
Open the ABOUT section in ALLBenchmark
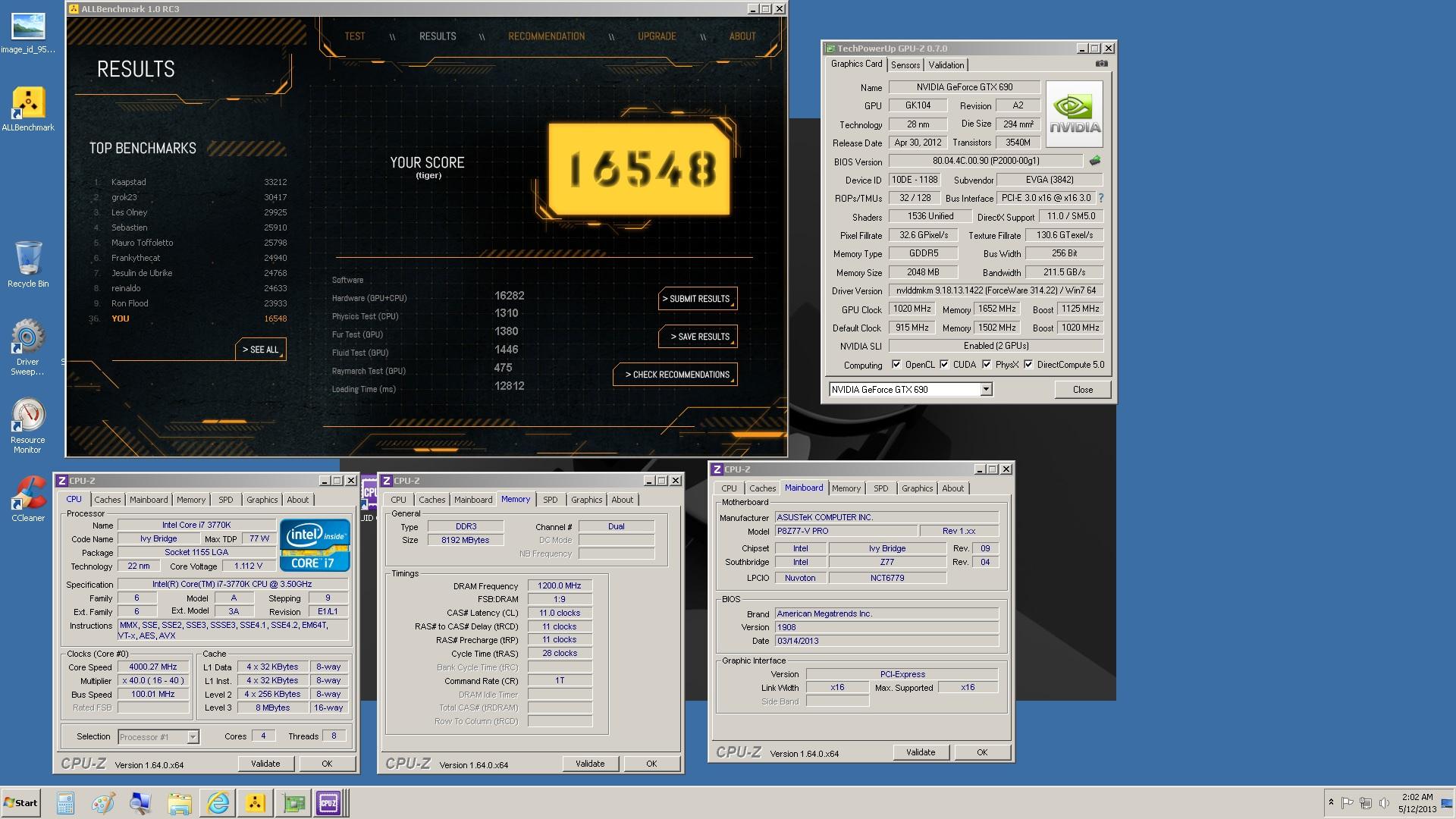(x=742, y=36)
